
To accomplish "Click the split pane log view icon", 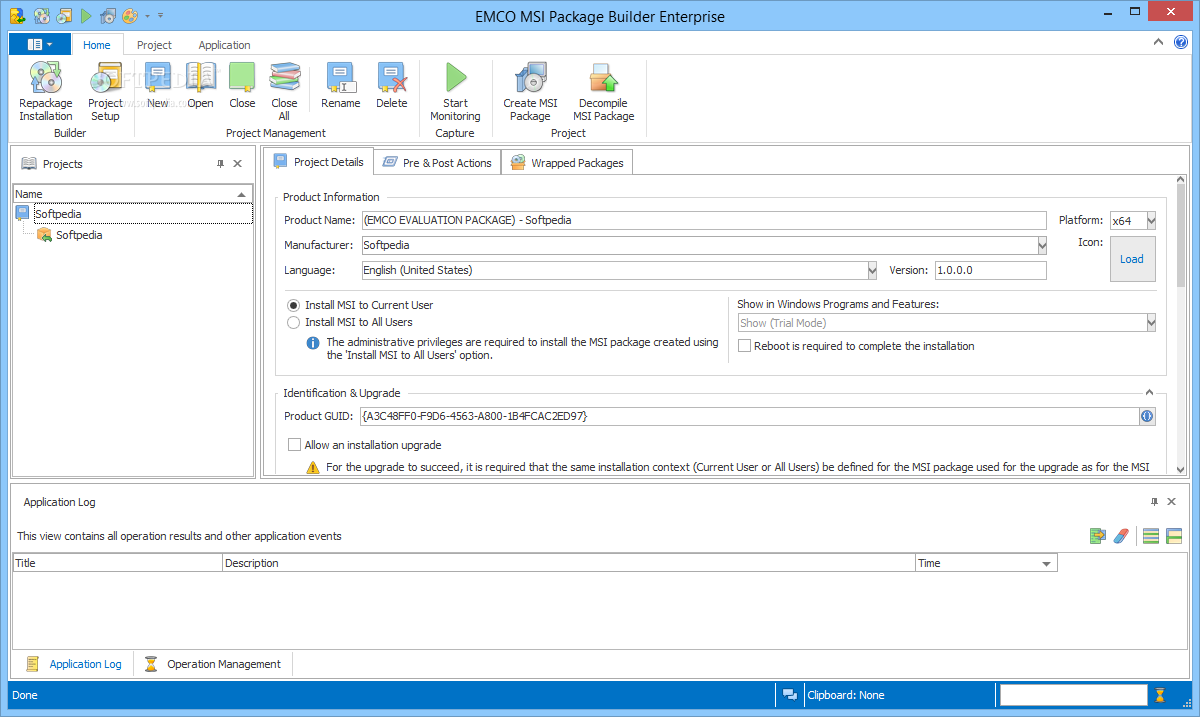I will pos(1174,536).
